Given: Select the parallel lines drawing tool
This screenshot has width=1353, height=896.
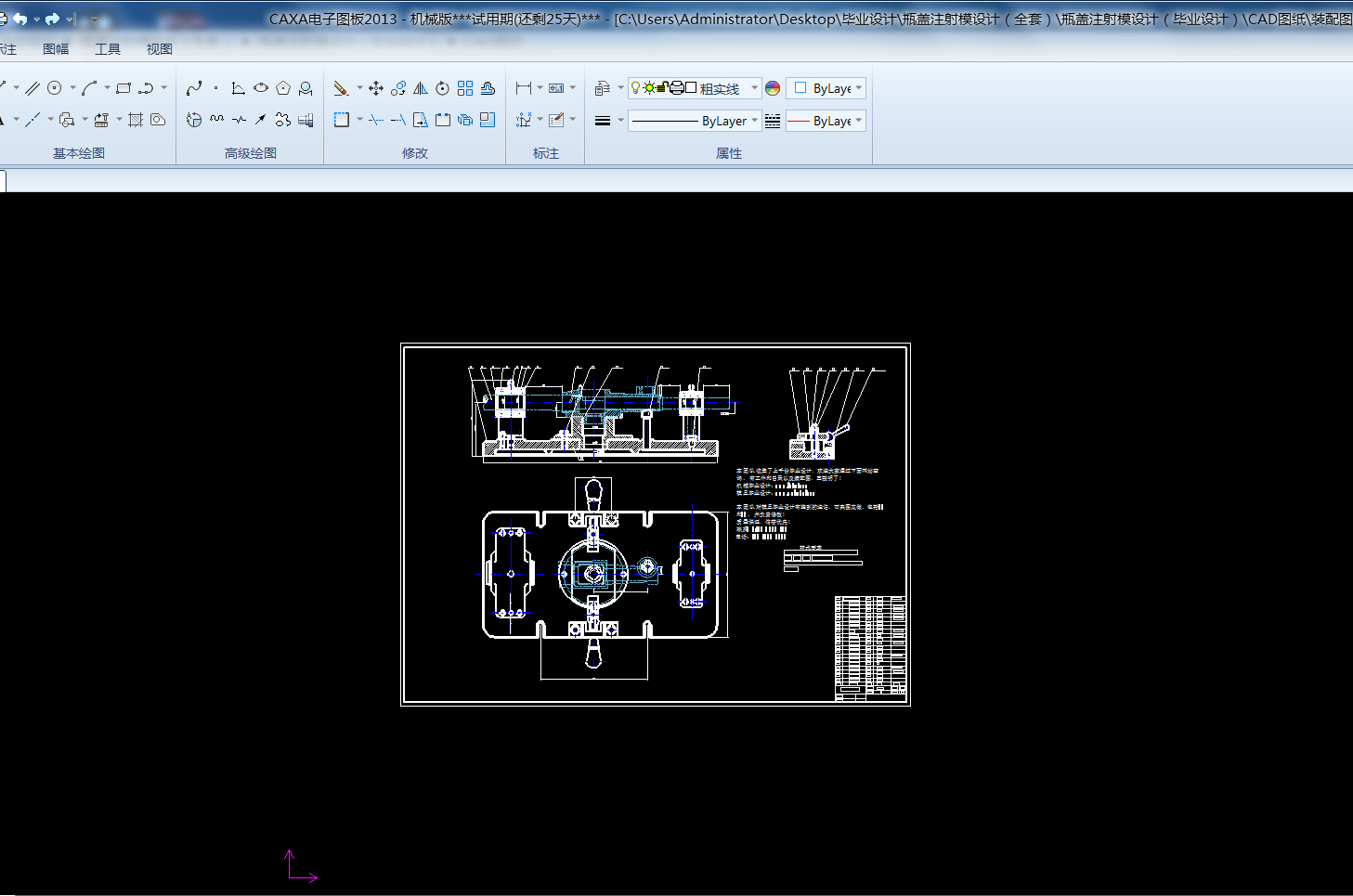Looking at the screenshot, I should 33,88.
